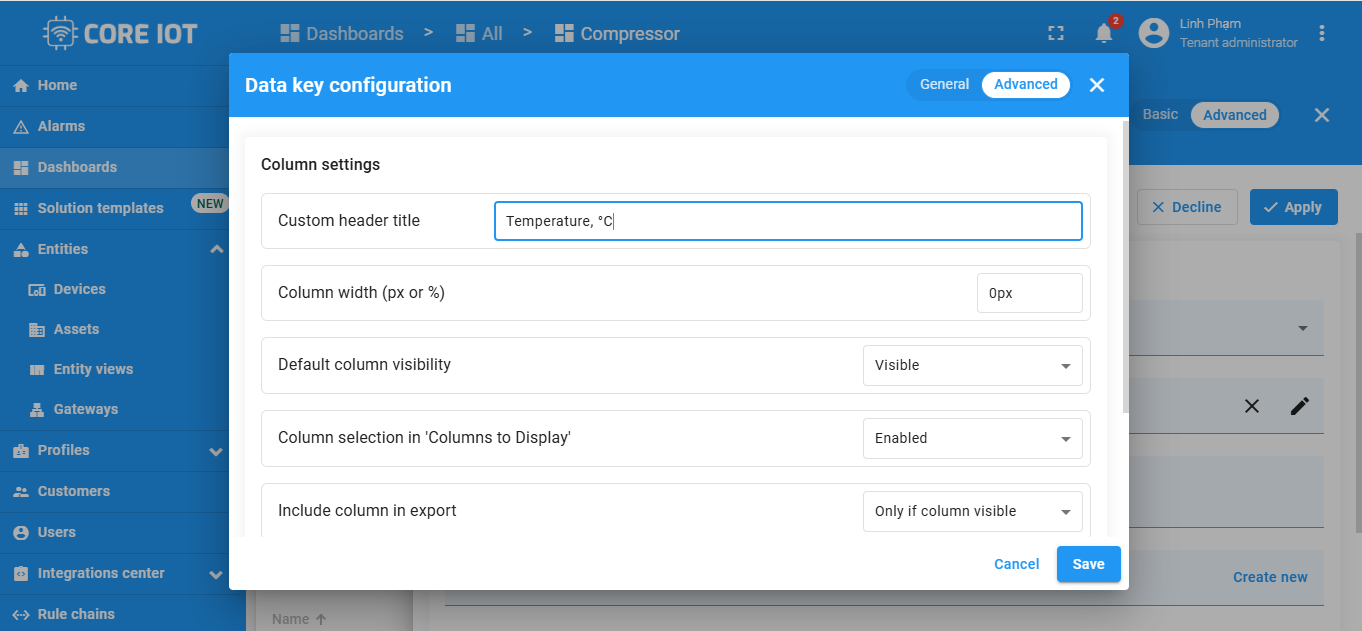Open the three-dot user menu

tap(1322, 33)
